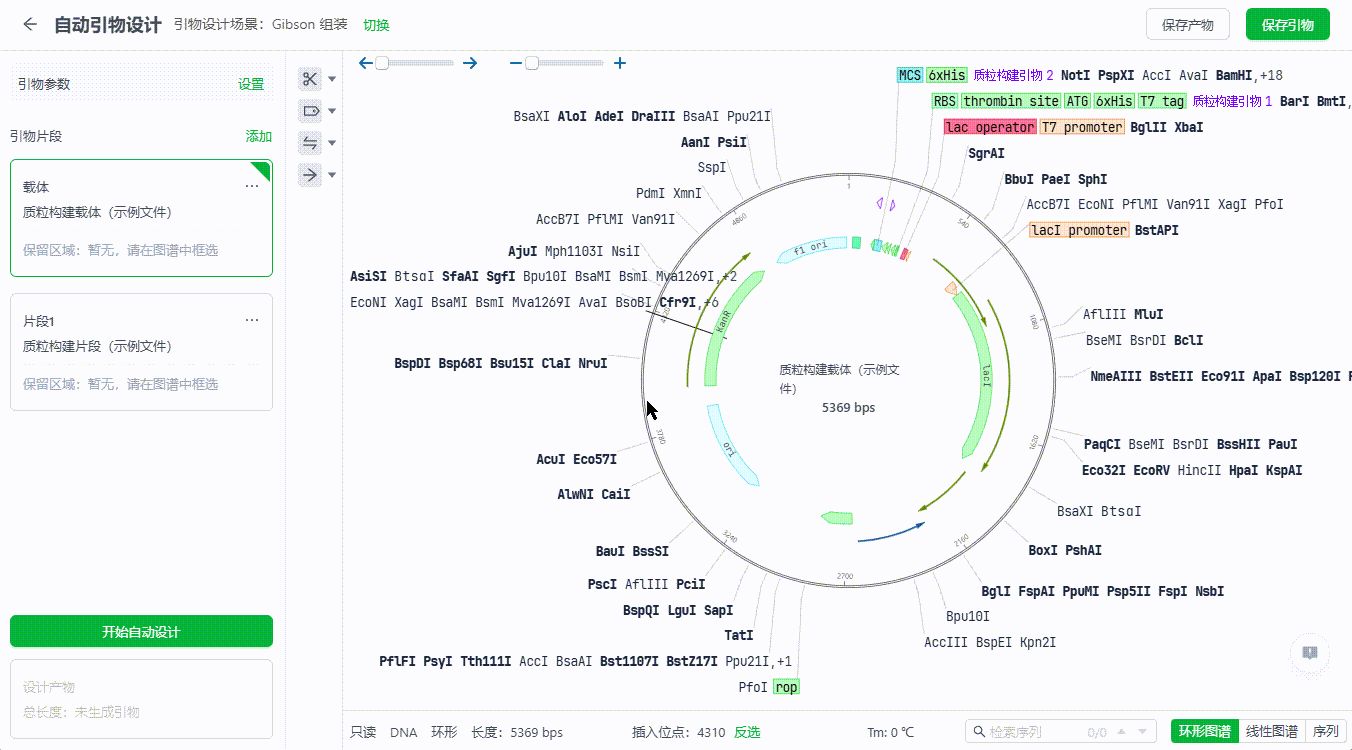
Task: Click the 检索序列 search field
Action: pos(1035,732)
